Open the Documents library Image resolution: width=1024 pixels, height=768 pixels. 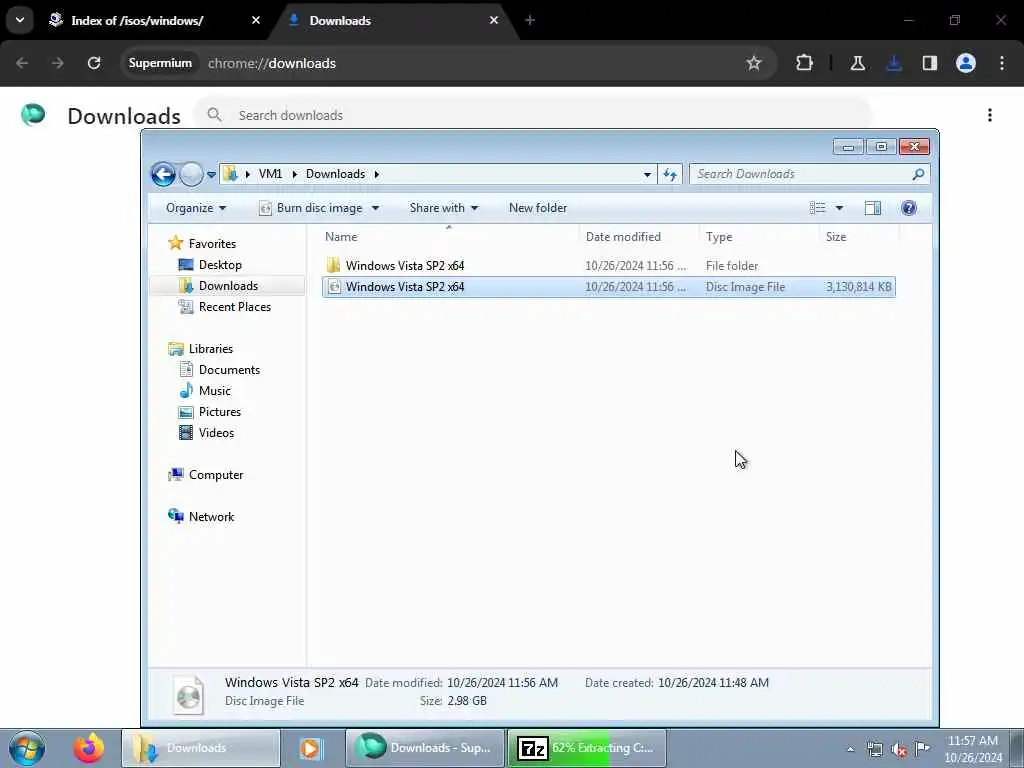[x=229, y=370]
